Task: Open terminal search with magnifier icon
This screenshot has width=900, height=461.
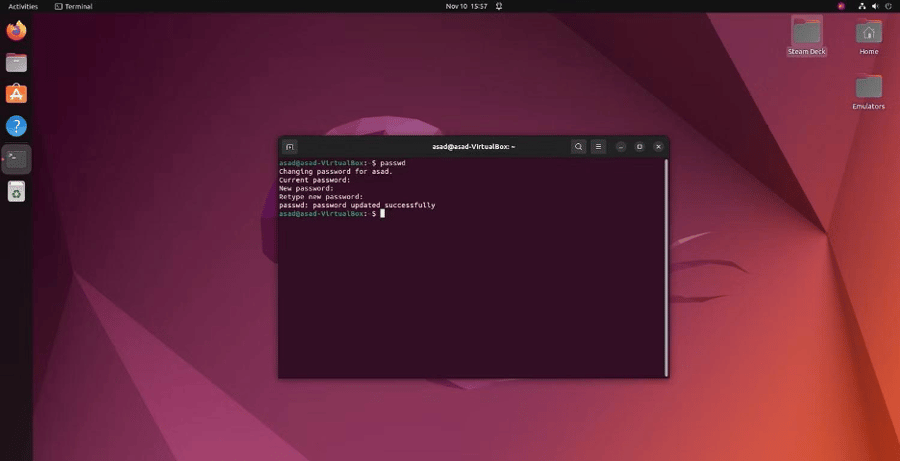Action: 579,147
